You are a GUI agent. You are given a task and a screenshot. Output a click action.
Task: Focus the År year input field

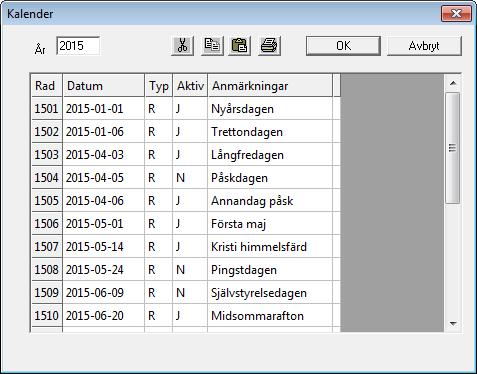(78, 46)
